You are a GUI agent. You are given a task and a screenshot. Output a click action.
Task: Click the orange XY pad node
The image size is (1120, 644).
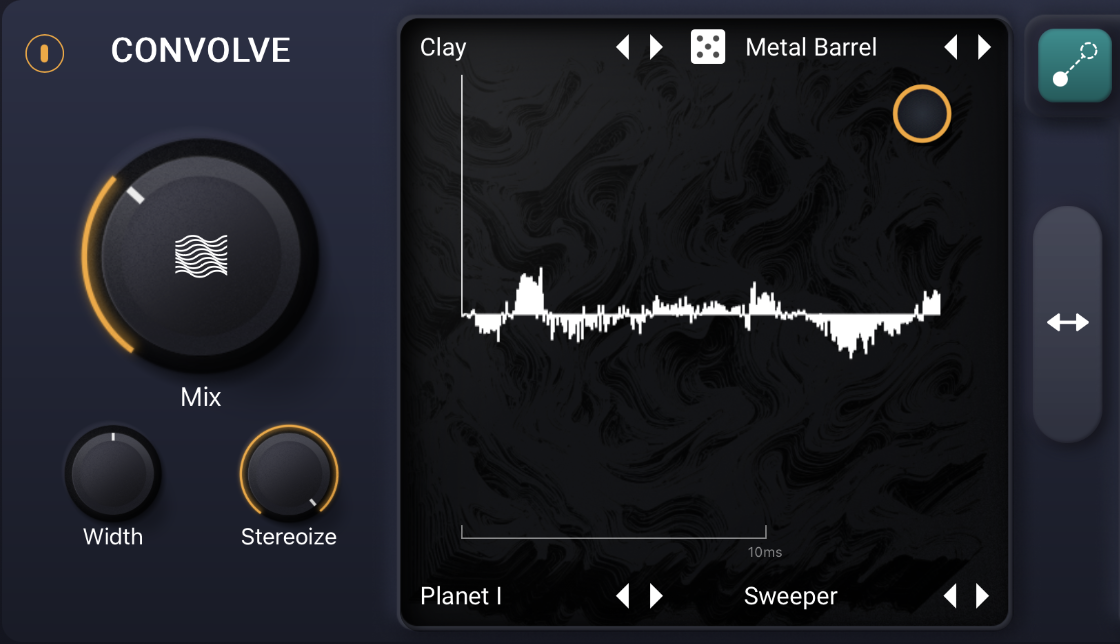click(921, 114)
